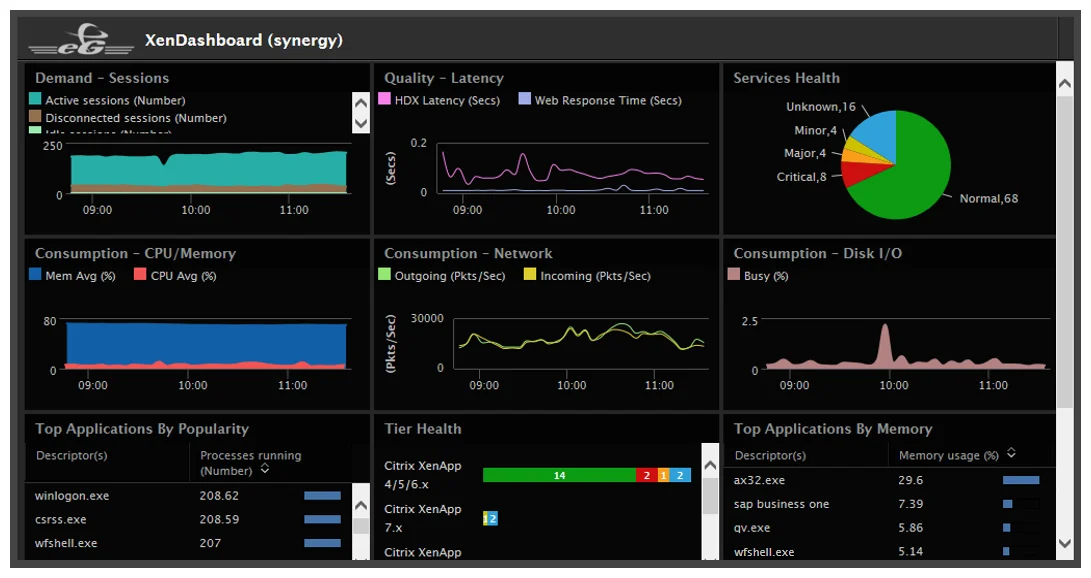Click Descriptor(s) header in Memory table

pyautogui.click(x=770, y=456)
